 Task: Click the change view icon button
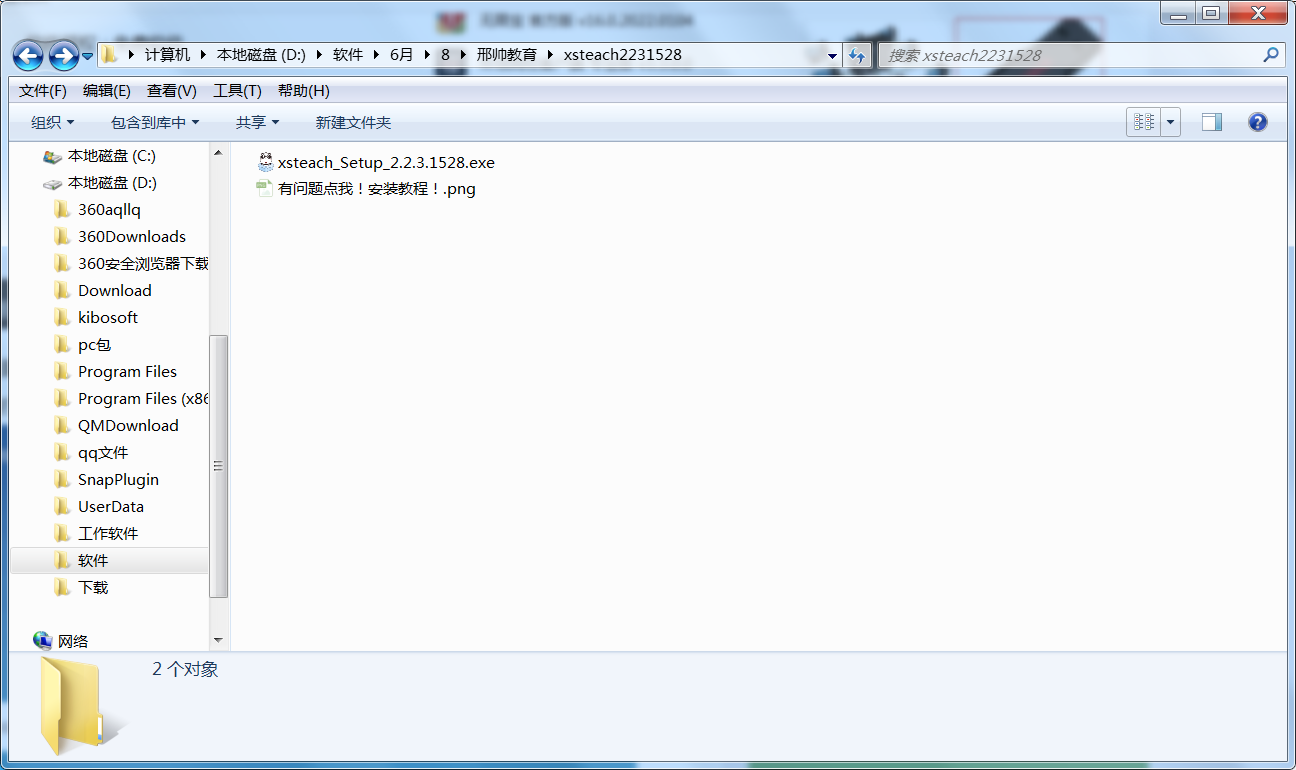(1144, 122)
